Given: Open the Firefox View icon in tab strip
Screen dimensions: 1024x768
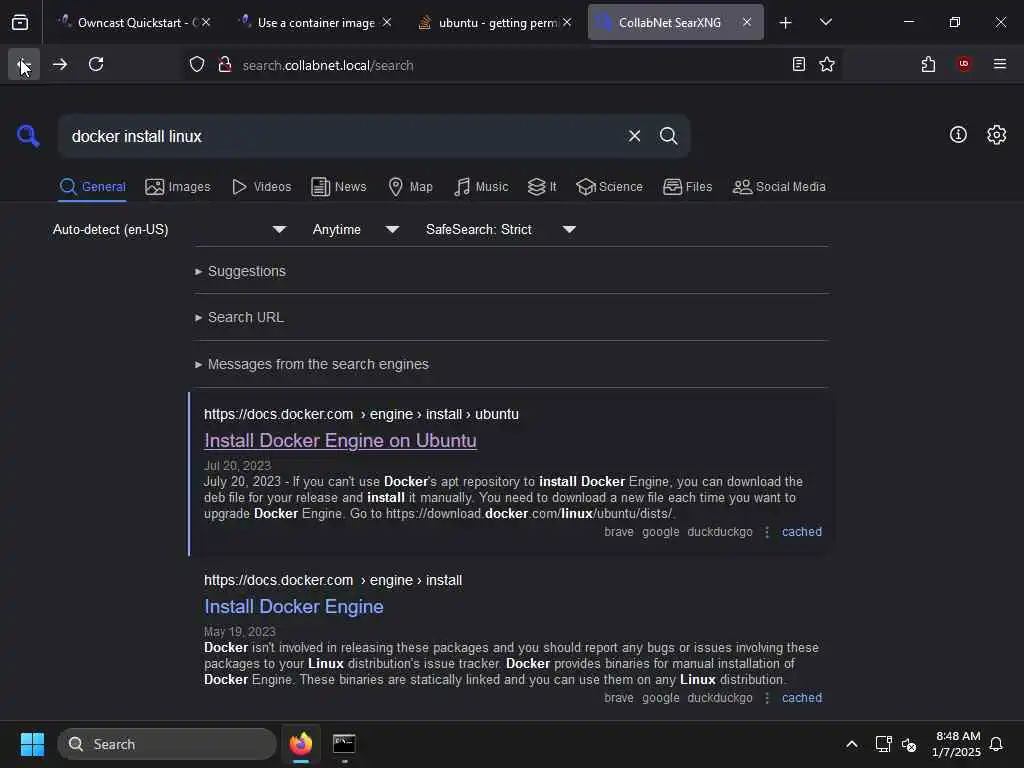Looking at the screenshot, I should [20, 22].
